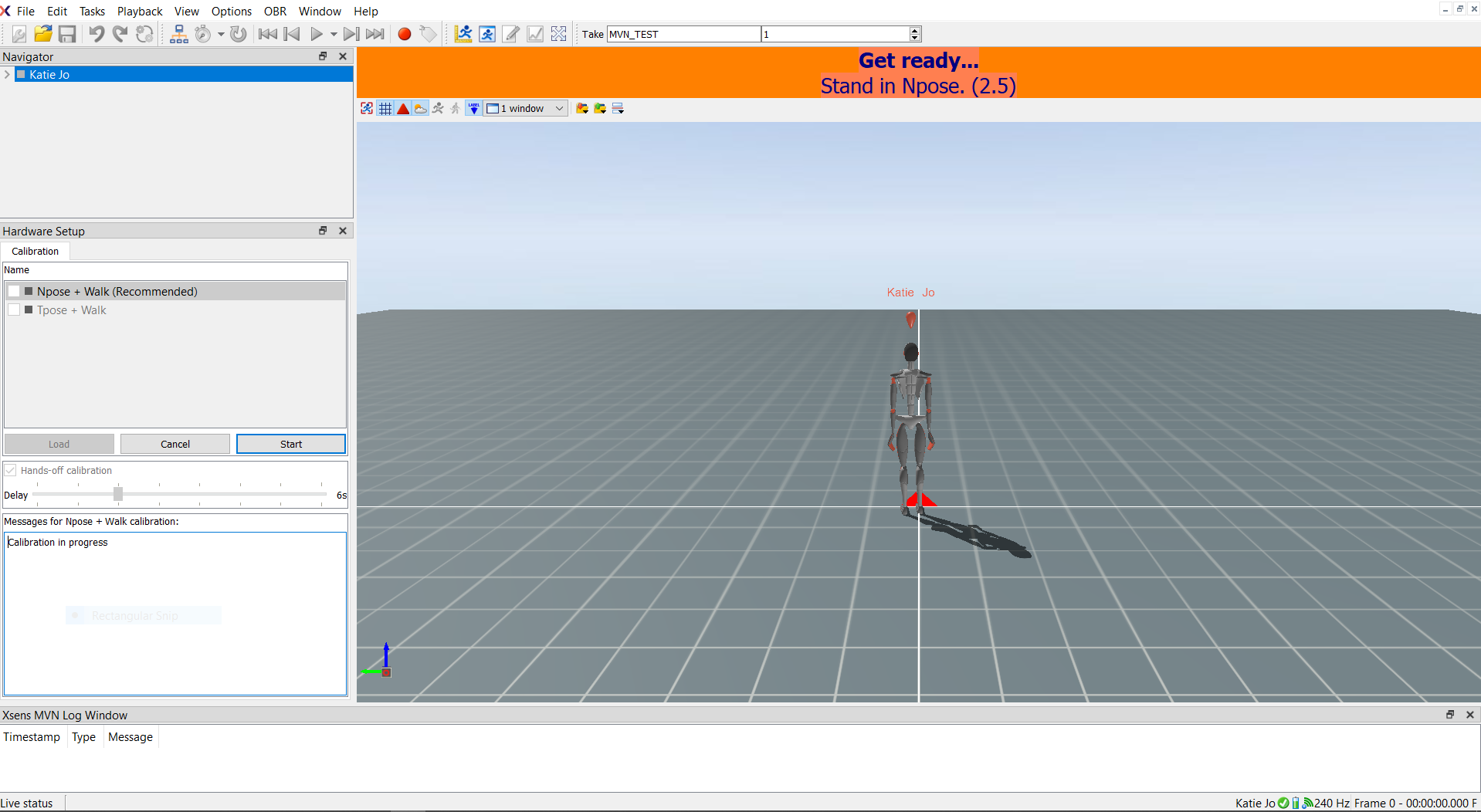Adjust the calibration Delay slider
Image resolution: width=1481 pixels, height=812 pixels.
117,495
